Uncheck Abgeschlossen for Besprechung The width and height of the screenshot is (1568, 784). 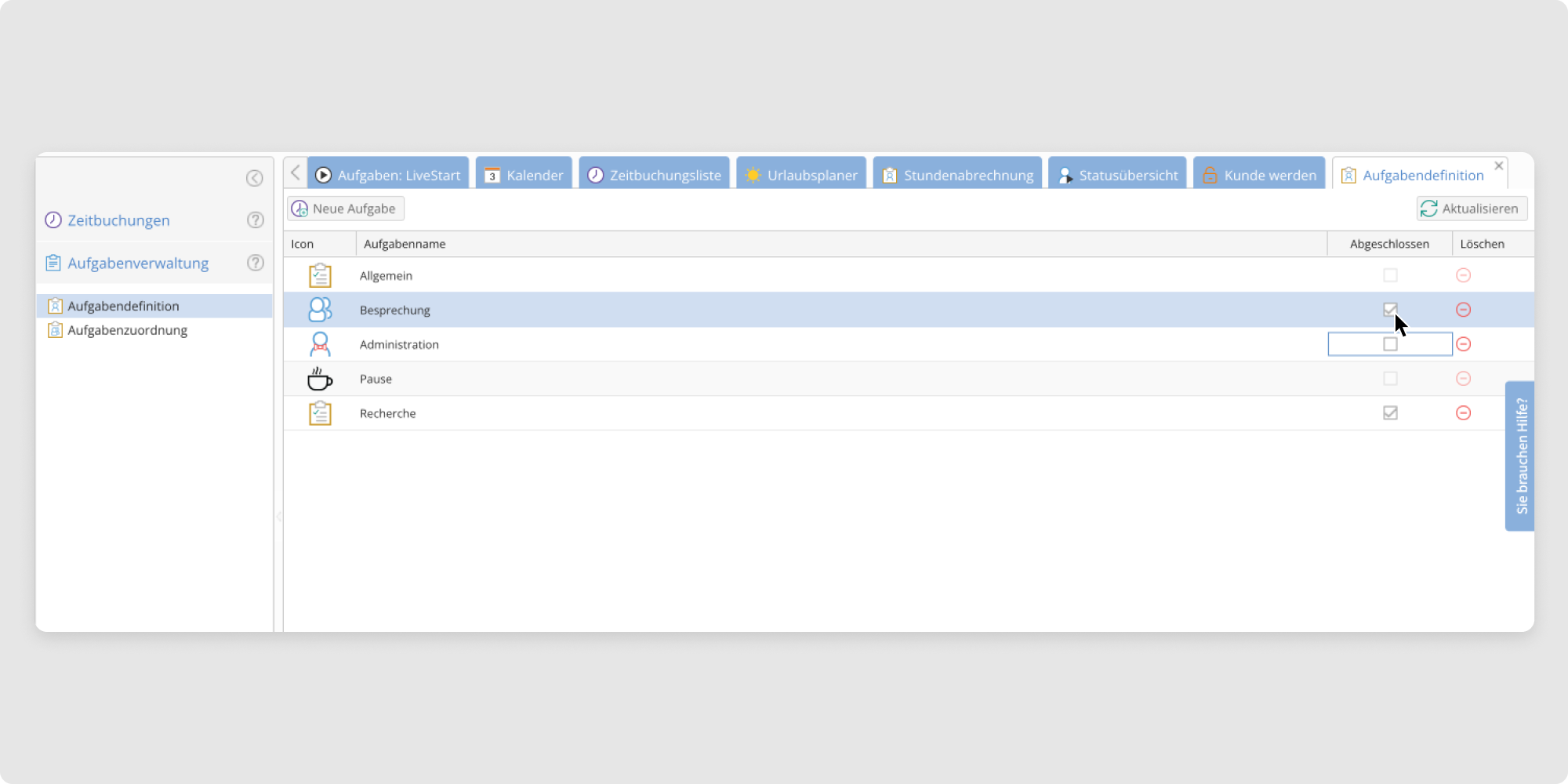click(x=1390, y=310)
